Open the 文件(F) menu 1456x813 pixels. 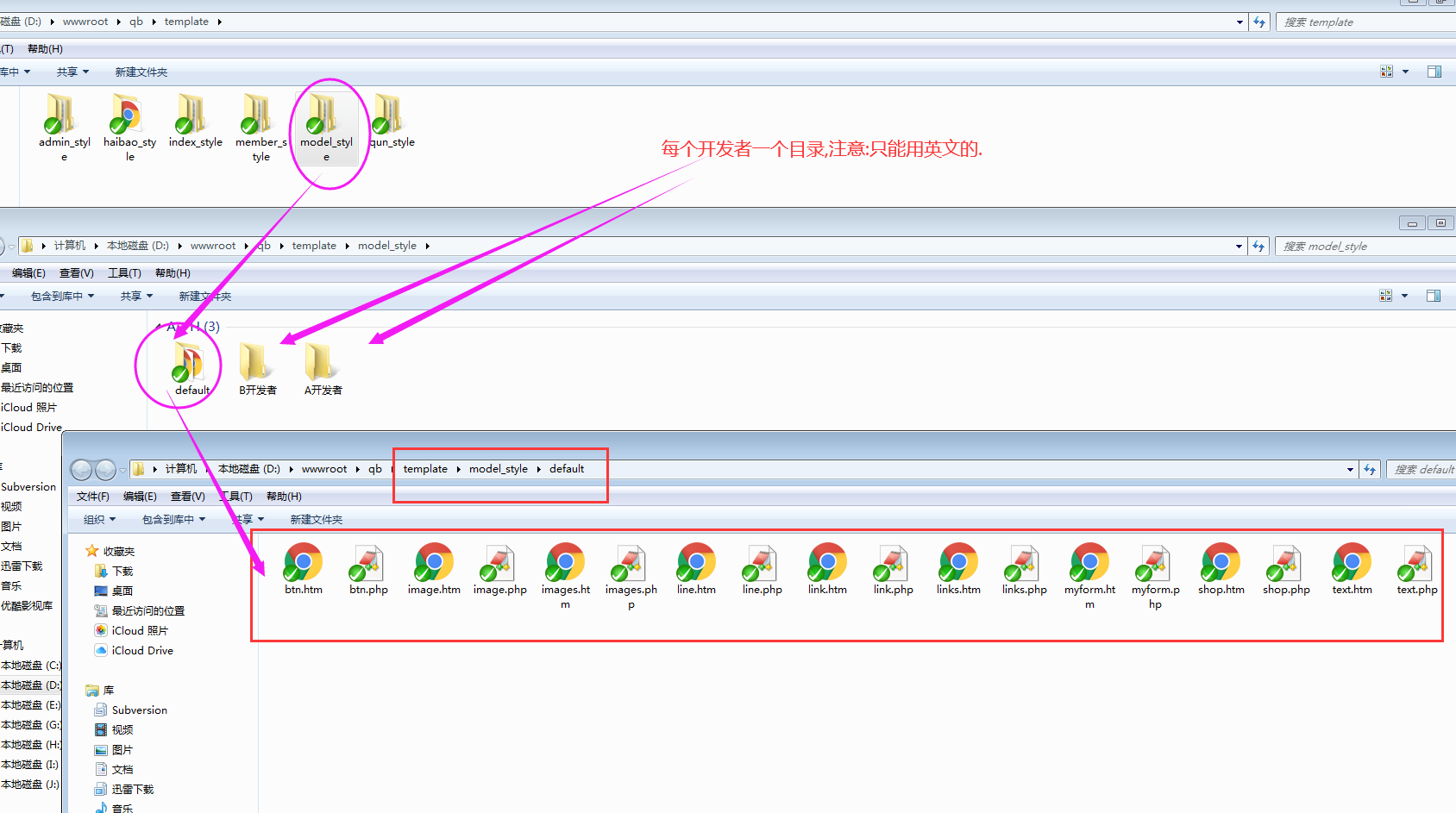(x=92, y=497)
